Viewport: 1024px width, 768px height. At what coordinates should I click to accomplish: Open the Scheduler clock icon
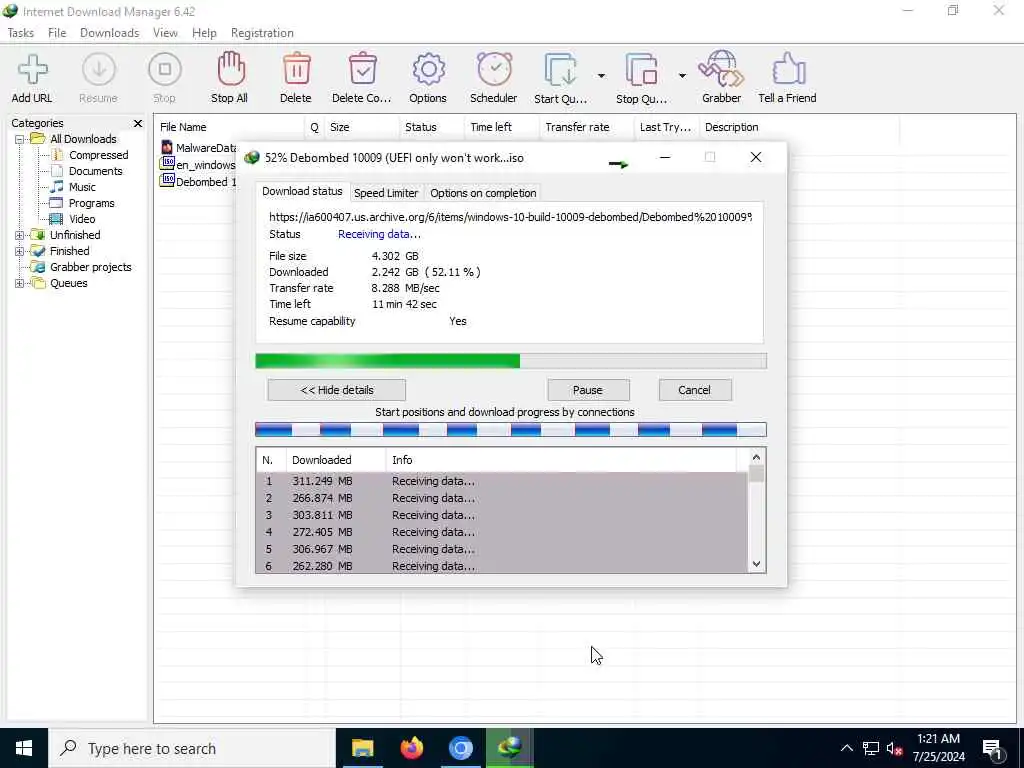point(494,69)
